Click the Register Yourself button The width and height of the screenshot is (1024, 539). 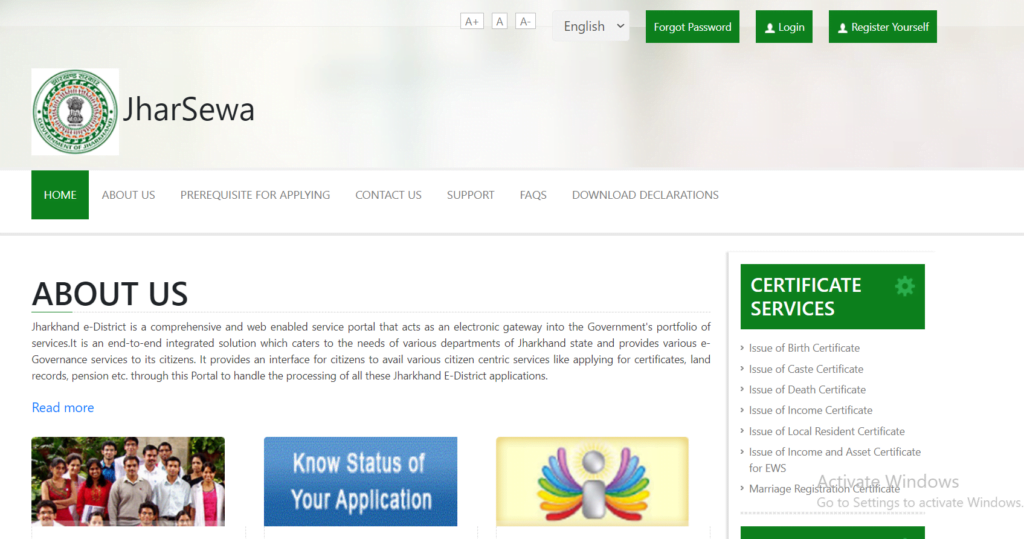tap(882, 27)
